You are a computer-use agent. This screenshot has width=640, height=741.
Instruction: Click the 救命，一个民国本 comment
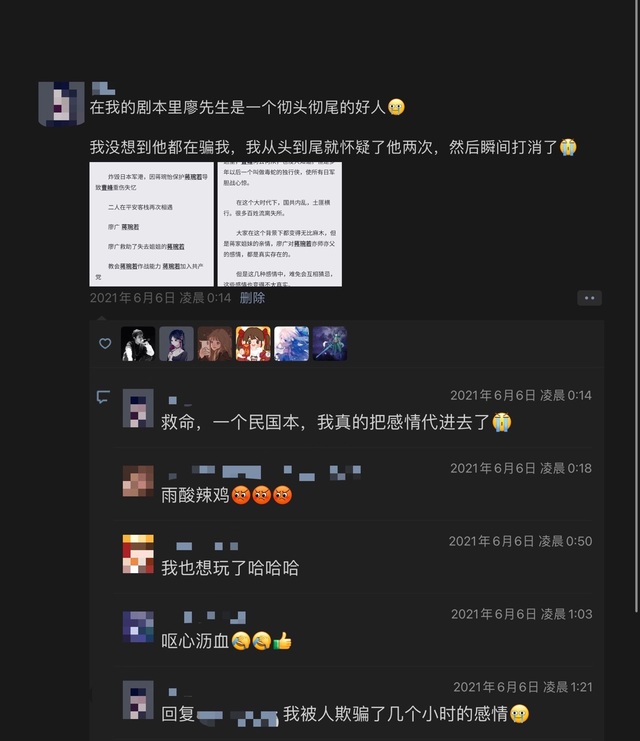(336, 422)
